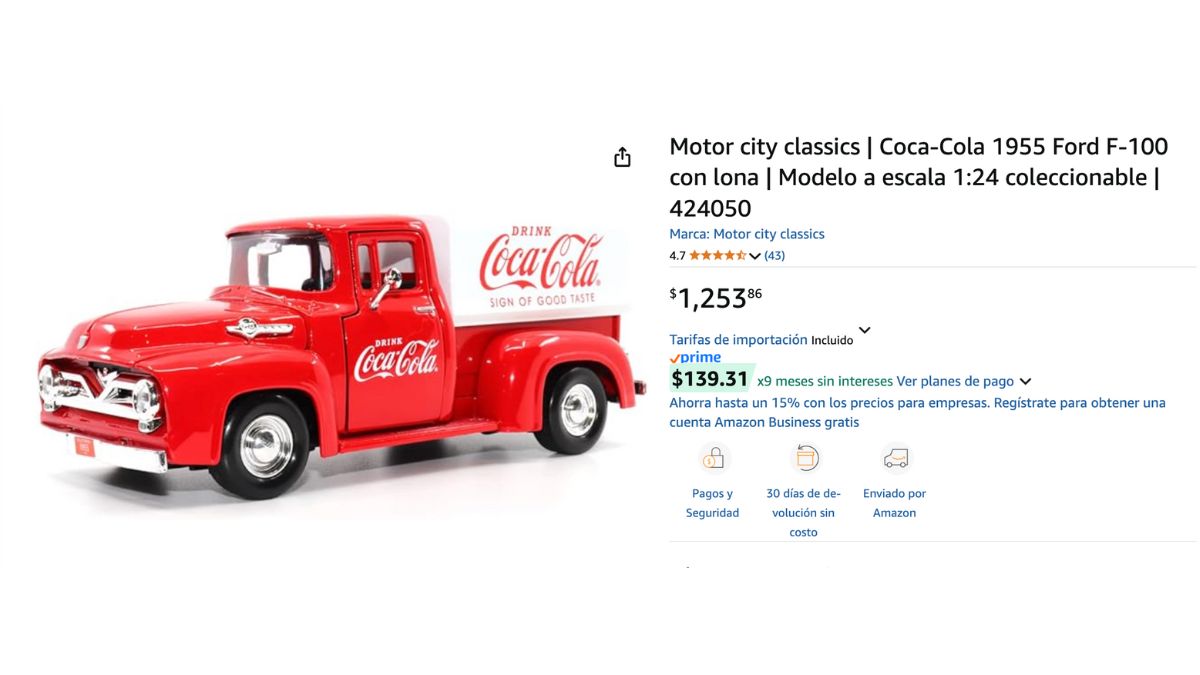1200x675 pixels.
Task: Open the Marca: Motor city classics link
Action: coord(747,234)
